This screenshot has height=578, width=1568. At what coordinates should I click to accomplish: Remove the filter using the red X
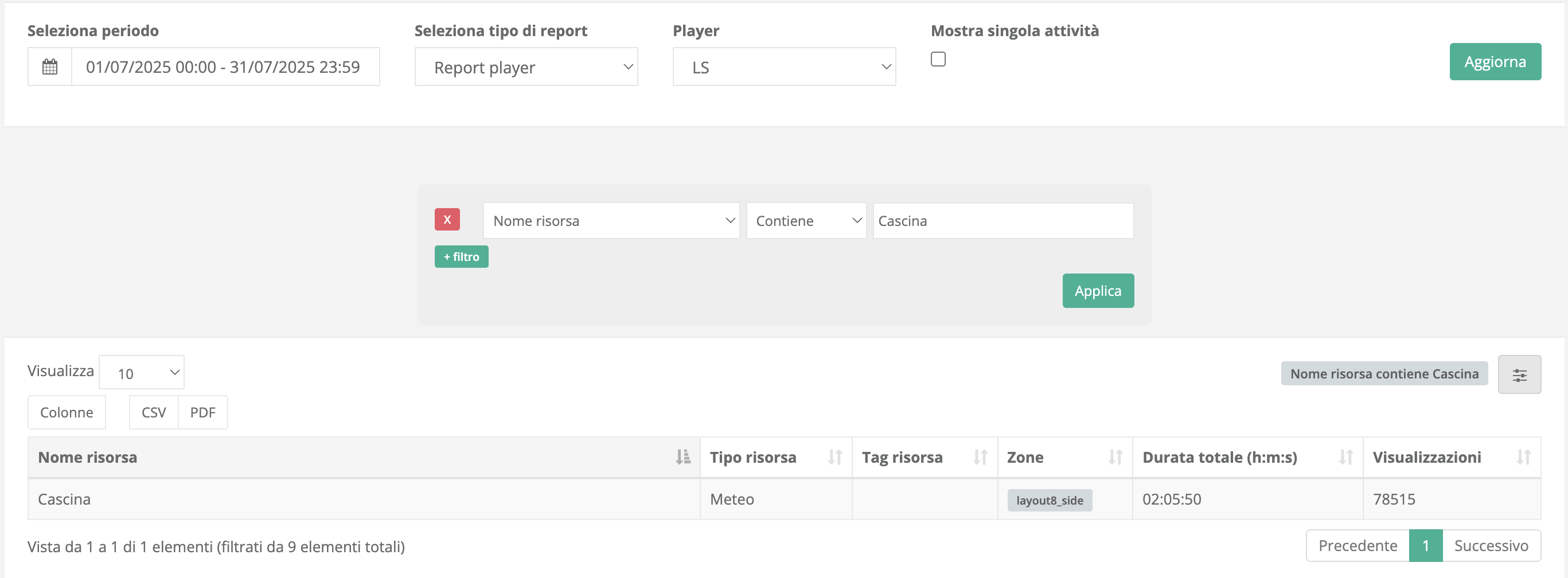point(447,220)
